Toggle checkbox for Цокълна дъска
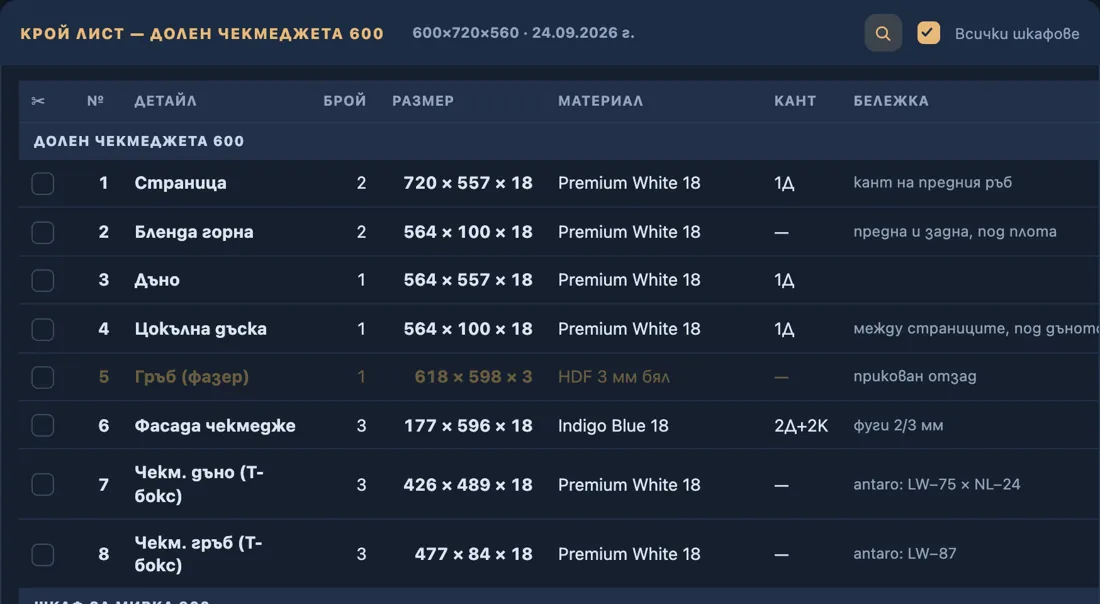The image size is (1100, 604). click(x=43, y=329)
